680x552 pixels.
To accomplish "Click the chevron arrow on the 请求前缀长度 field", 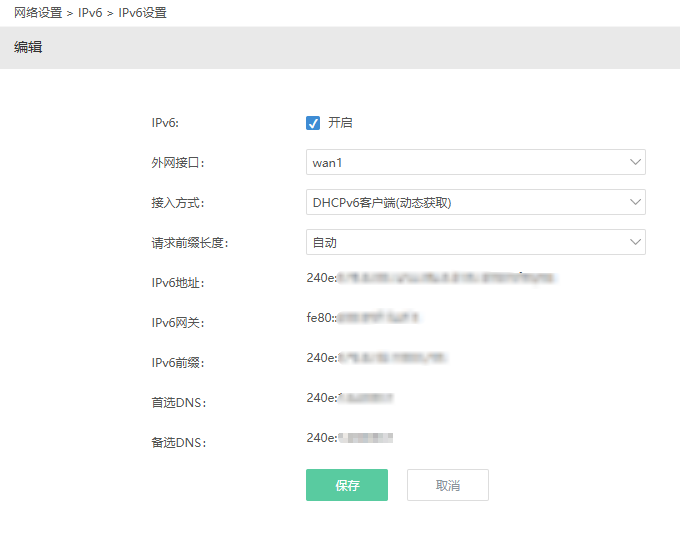I will (635, 242).
